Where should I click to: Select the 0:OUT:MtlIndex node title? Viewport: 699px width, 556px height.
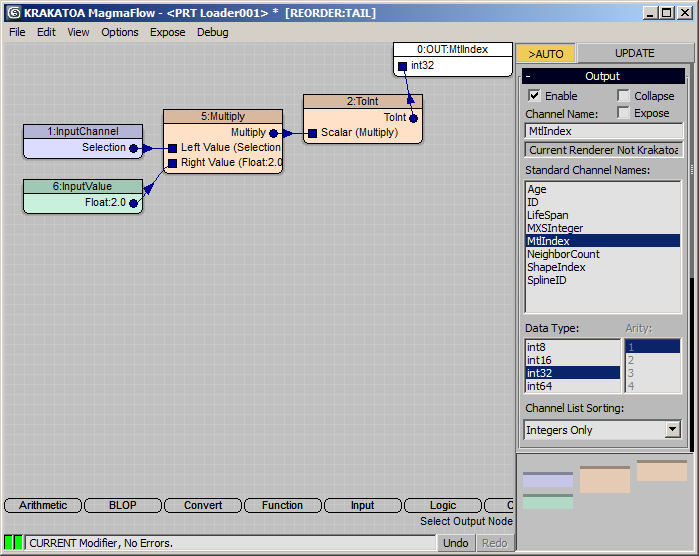[452, 49]
